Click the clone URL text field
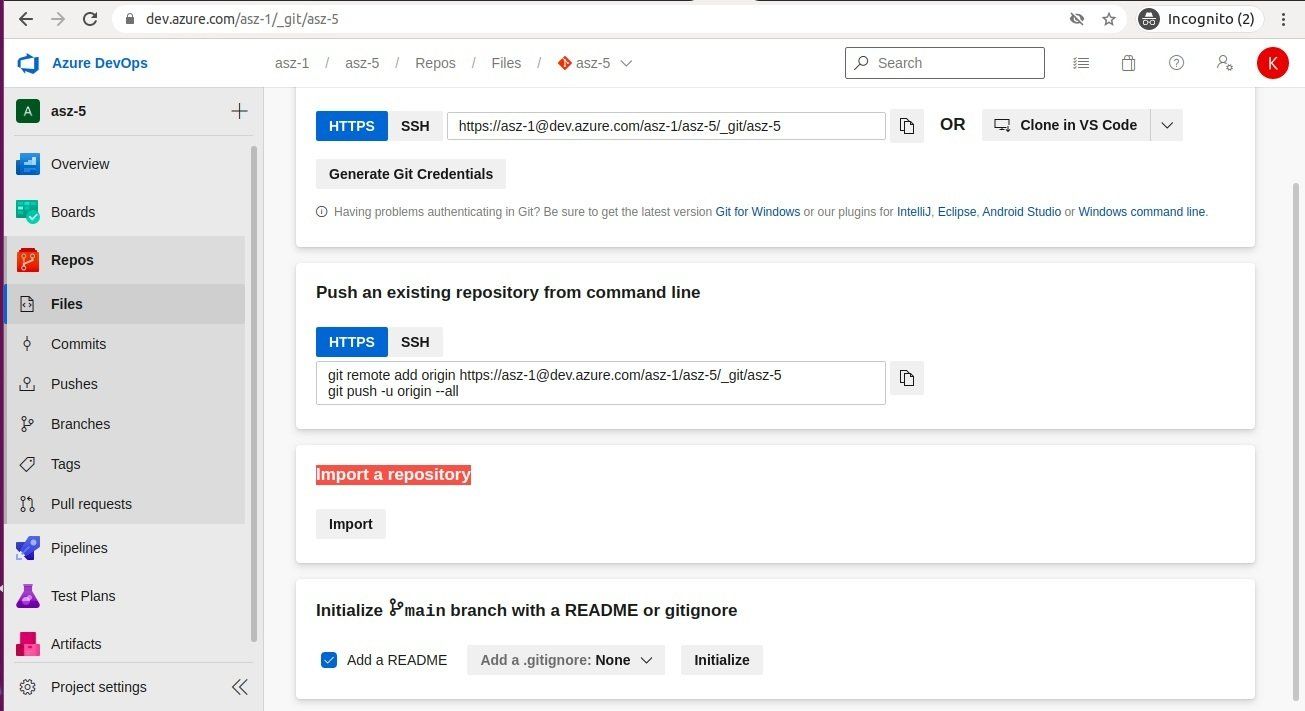This screenshot has width=1305, height=711. [666, 126]
